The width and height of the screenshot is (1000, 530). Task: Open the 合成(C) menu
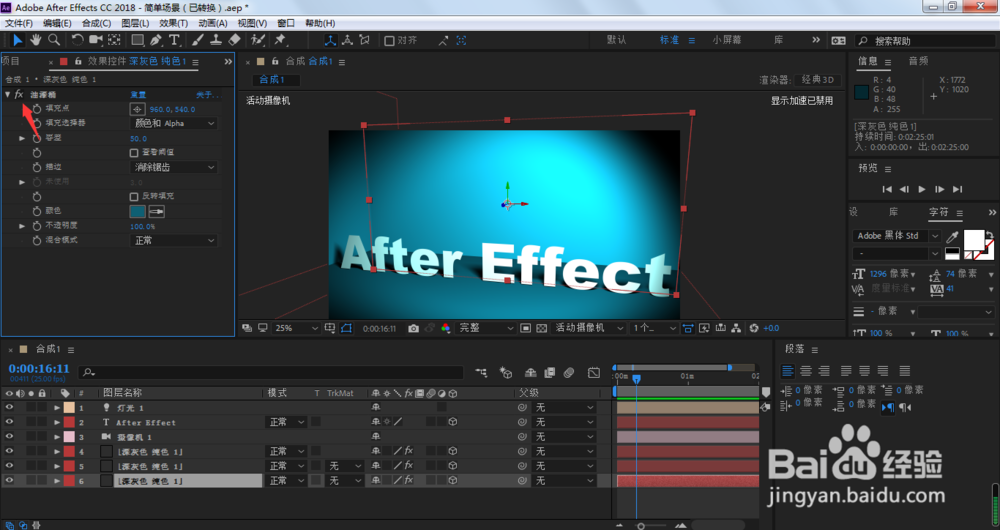(96, 23)
